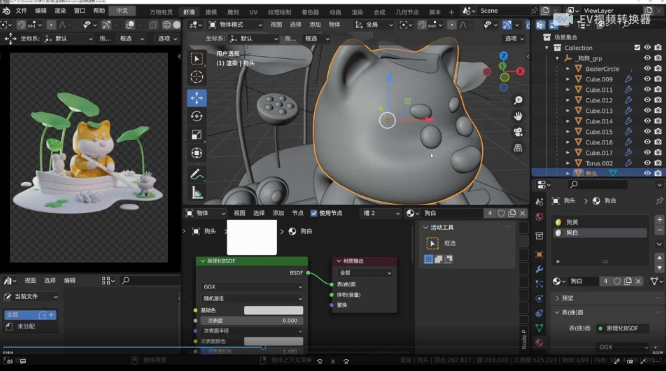This screenshot has height=371, width=666.
Task: Open the Modifiers wrench properties tab
Action: click(539, 269)
